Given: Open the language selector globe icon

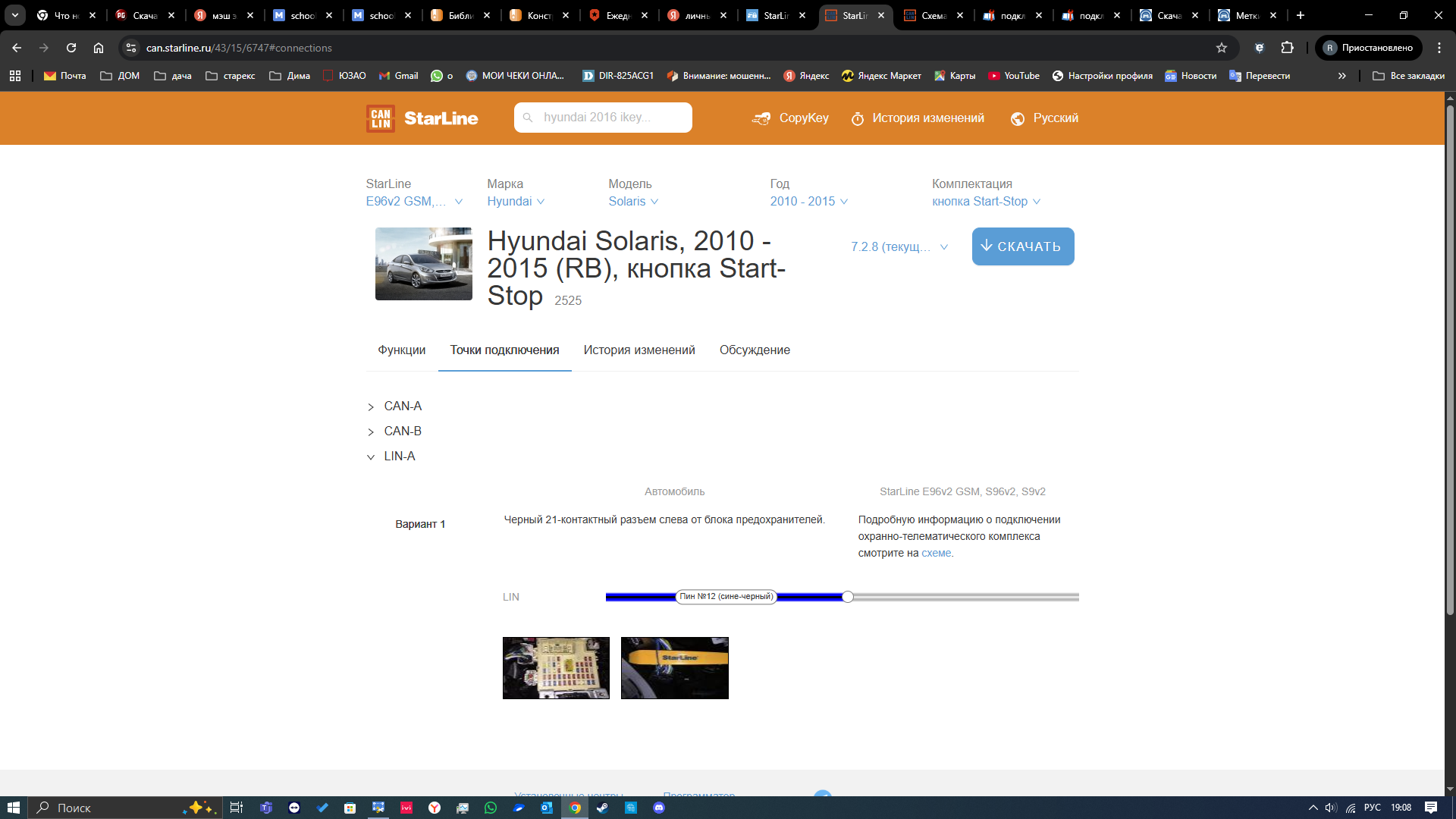Looking at the screenshot, I should (x=1017, y=118).
